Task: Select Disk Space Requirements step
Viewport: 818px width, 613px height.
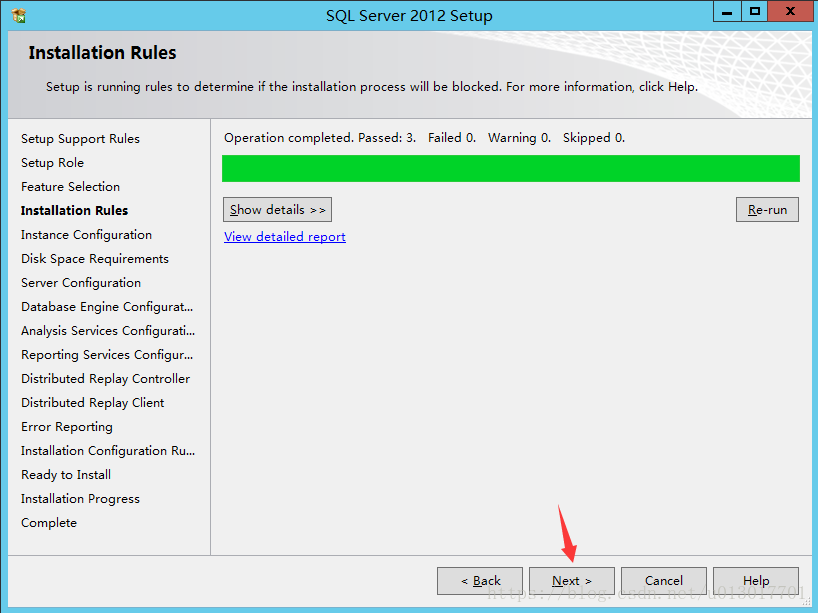Action: click(x=95, y=259)
